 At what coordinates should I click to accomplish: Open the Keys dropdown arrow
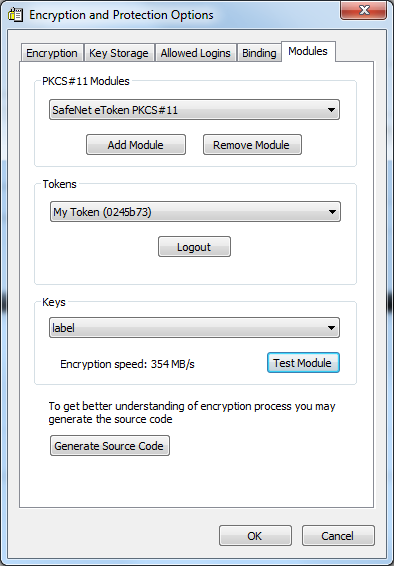(x=331, y=328)
